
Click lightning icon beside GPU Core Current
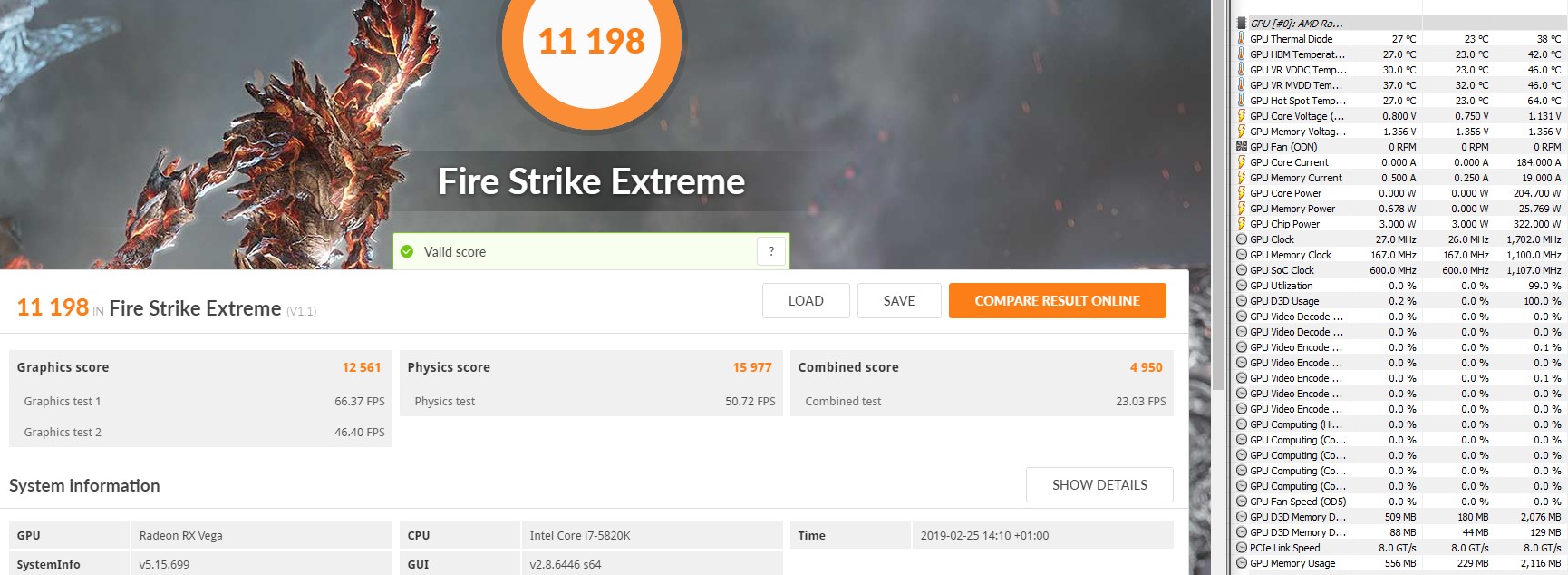coord(1242,162)
